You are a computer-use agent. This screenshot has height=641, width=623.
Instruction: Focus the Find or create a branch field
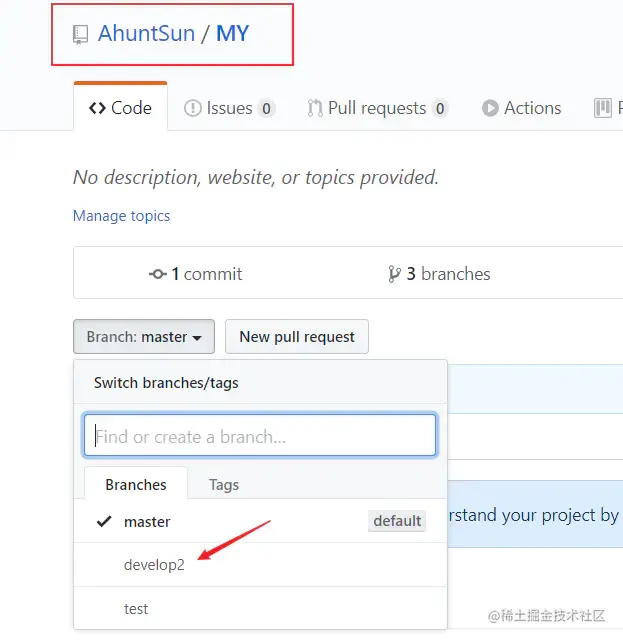(x=260, y=435)
